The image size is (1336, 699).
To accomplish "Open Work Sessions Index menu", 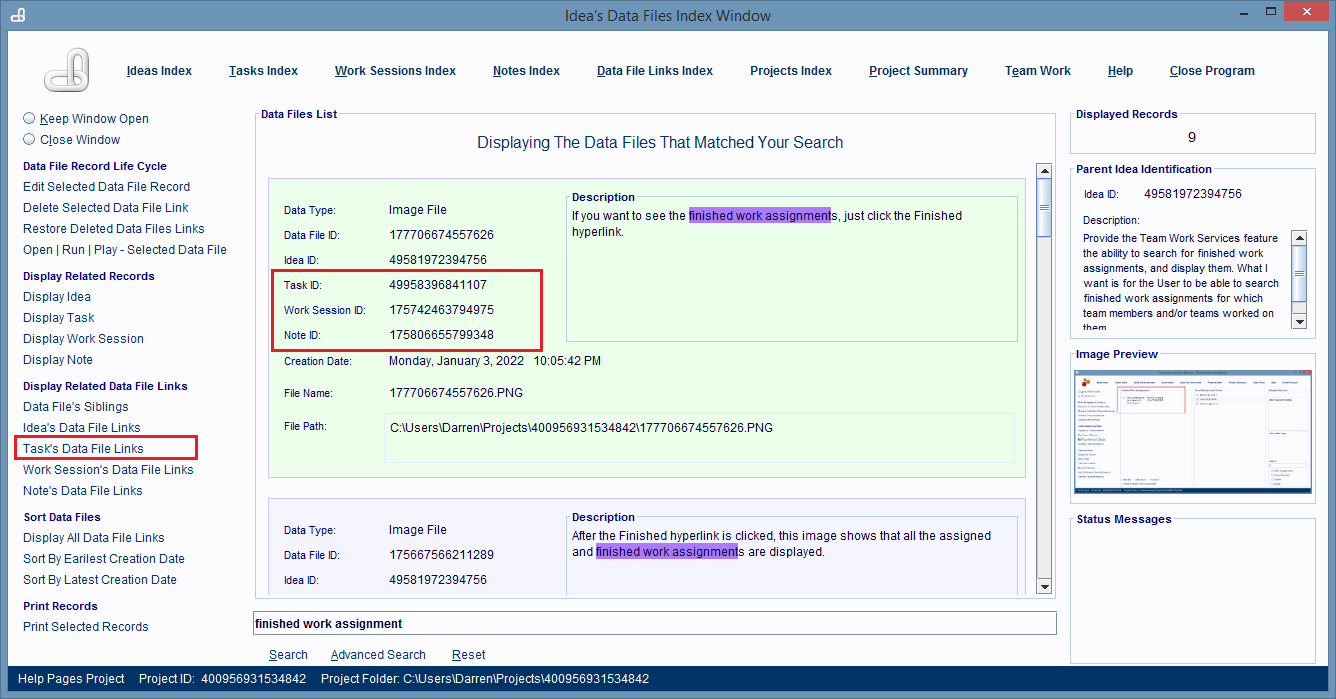I will pos(395,71).
